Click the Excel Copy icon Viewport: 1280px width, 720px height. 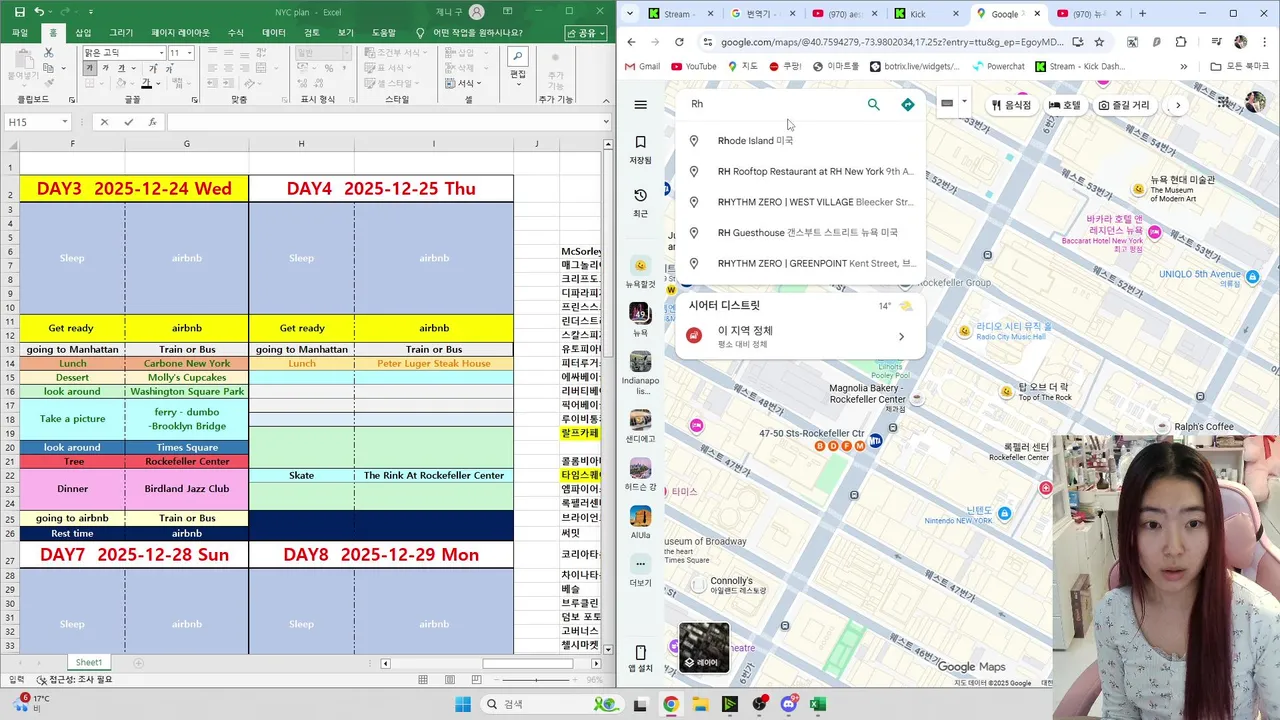tap(49, 68)
